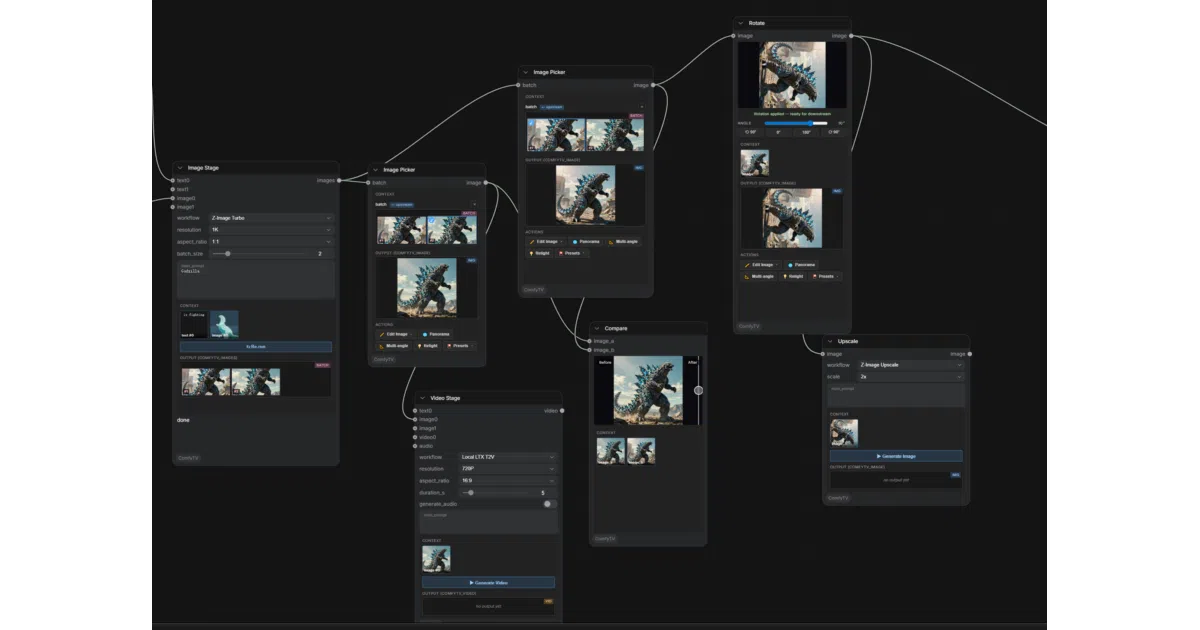Viewport: 1200px width, 630px height.
Task: Toggle generate_audio switch in Video Stage
Action: [549, 504]
